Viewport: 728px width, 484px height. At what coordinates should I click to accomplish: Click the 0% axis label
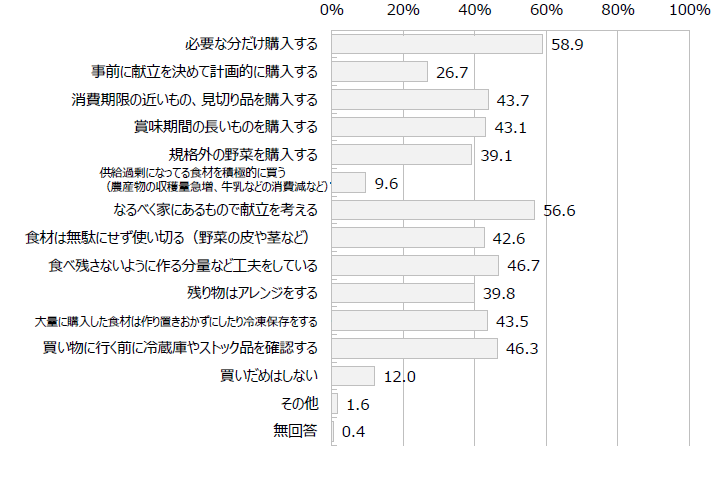[332, 11]
